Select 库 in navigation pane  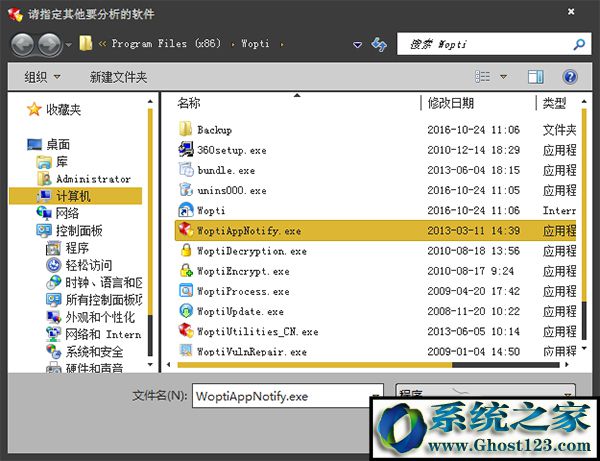coord(62,161)
